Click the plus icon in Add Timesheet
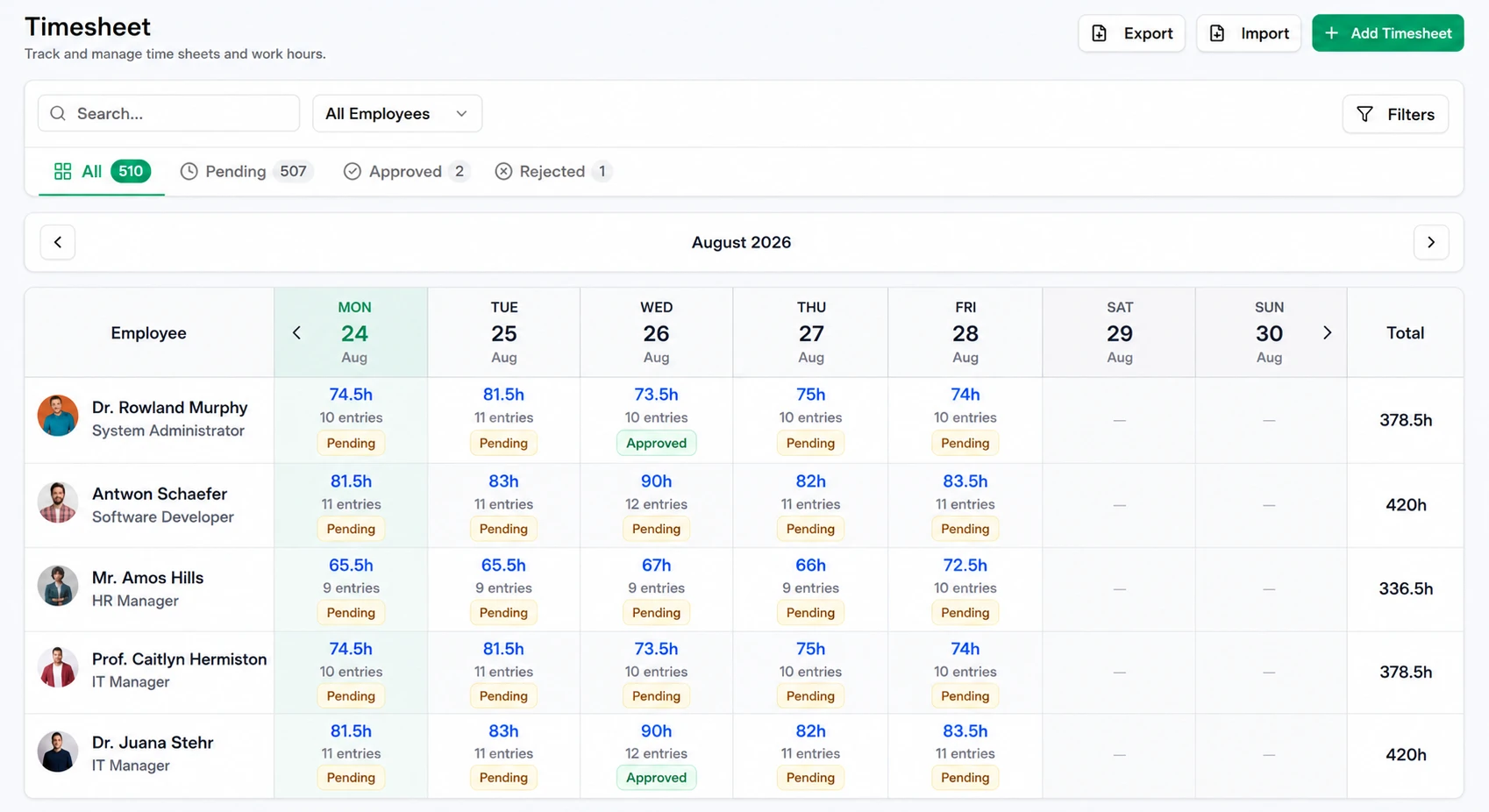 click(x=1331, y=33)
